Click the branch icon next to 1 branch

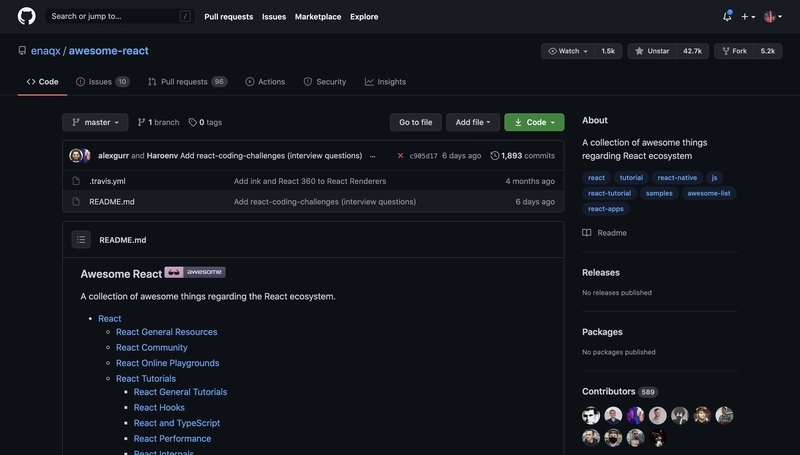pyautogui.click(x=141, y=122)
